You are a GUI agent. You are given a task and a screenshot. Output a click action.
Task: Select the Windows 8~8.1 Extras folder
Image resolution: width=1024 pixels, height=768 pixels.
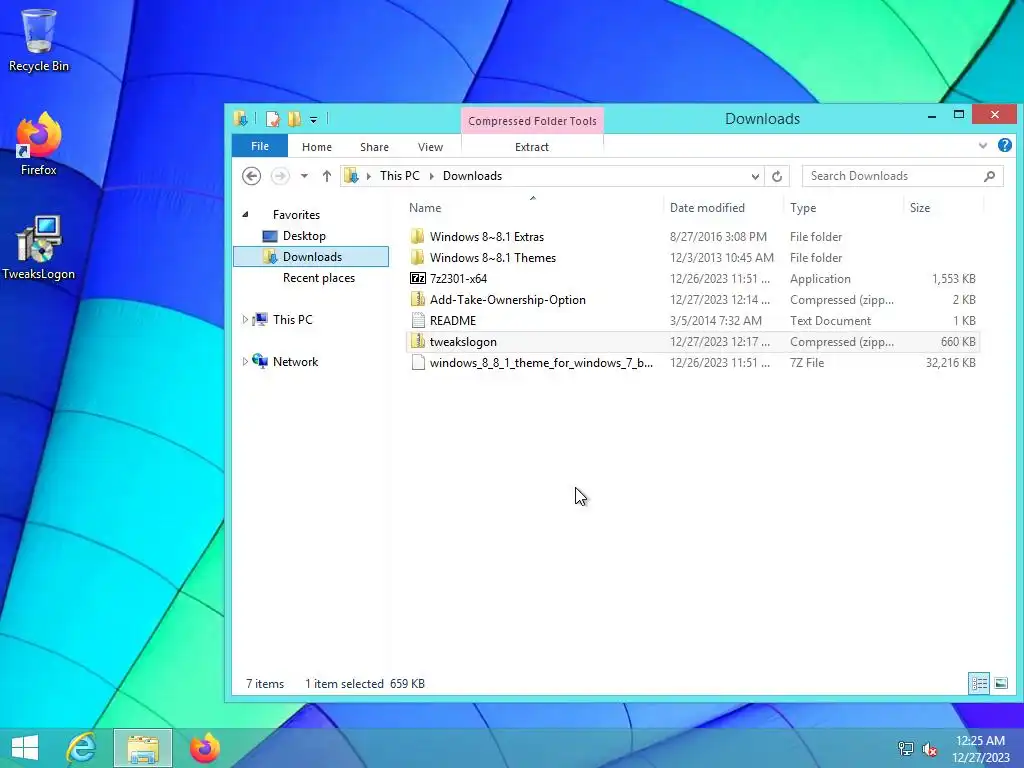pyautogui.click(x=692, y=236)
